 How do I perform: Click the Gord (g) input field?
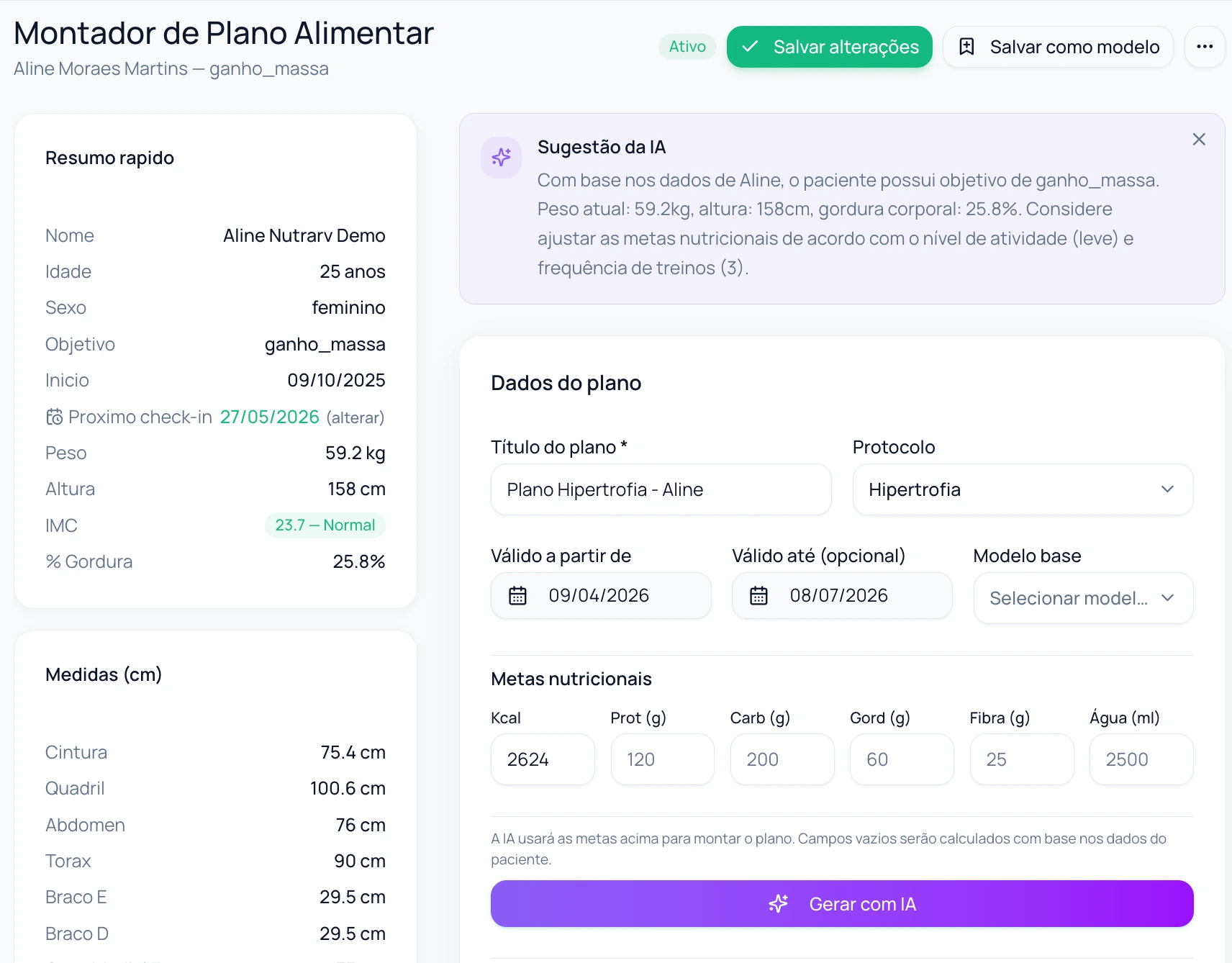(902, 759)
